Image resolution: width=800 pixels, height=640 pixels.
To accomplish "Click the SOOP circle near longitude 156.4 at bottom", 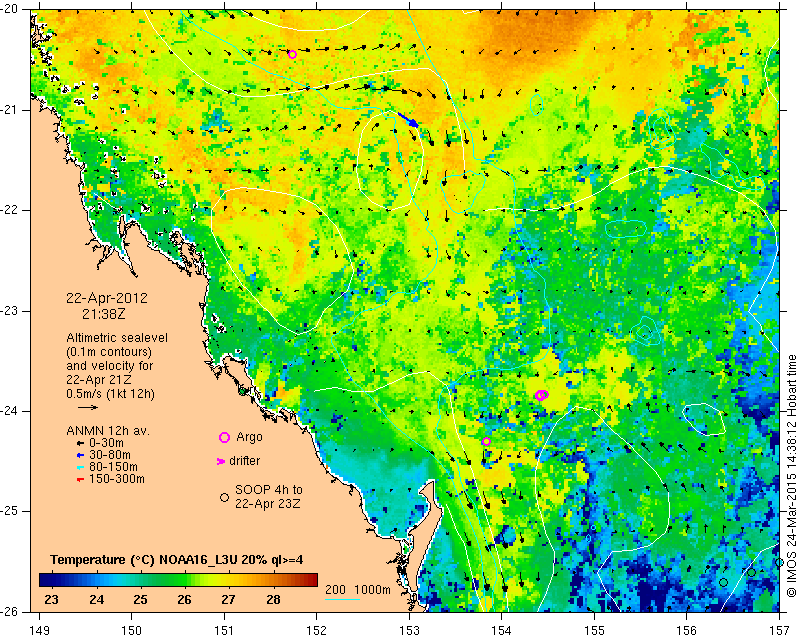I will tap(723, 582).
